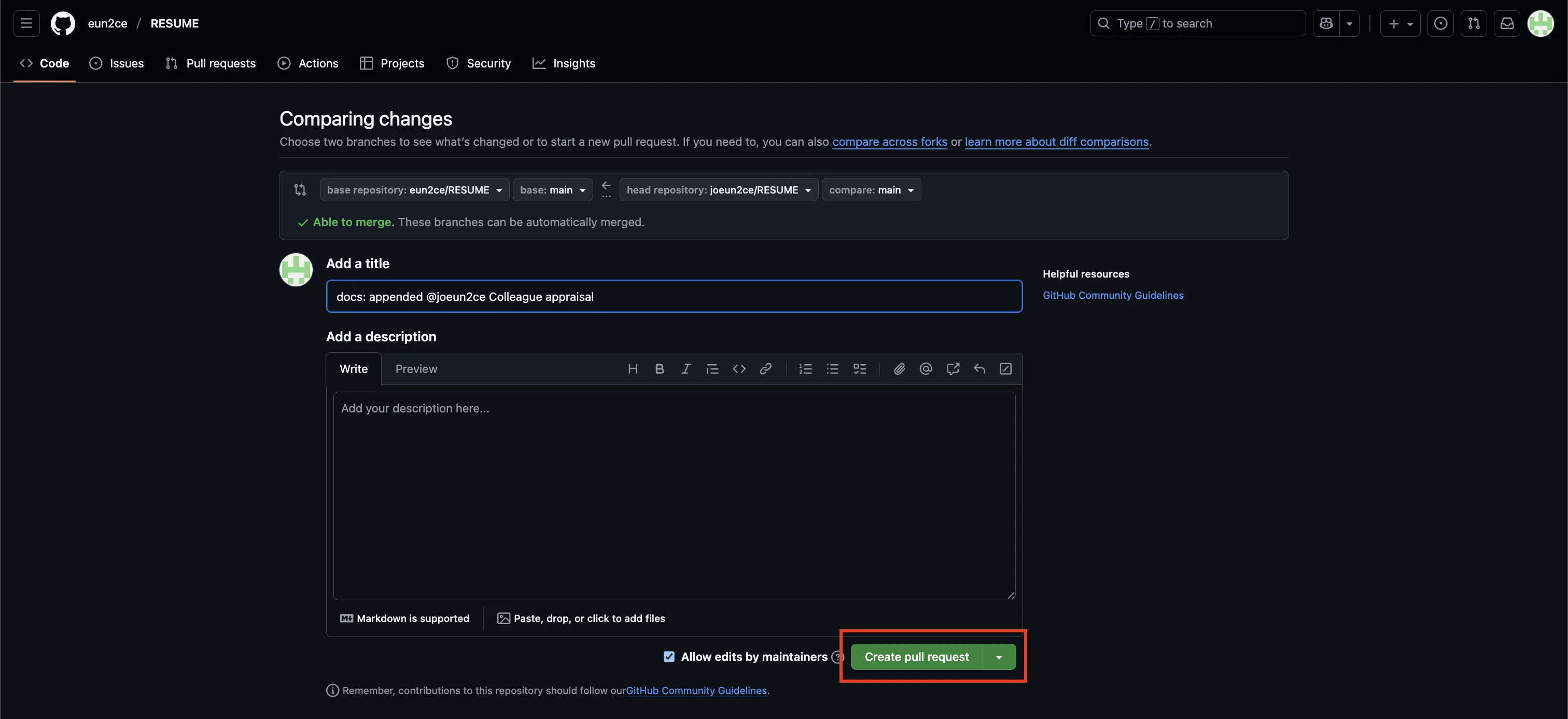1568x719 pixels.
Task: Switch to the Preview tab
Action: click(416, 369)
